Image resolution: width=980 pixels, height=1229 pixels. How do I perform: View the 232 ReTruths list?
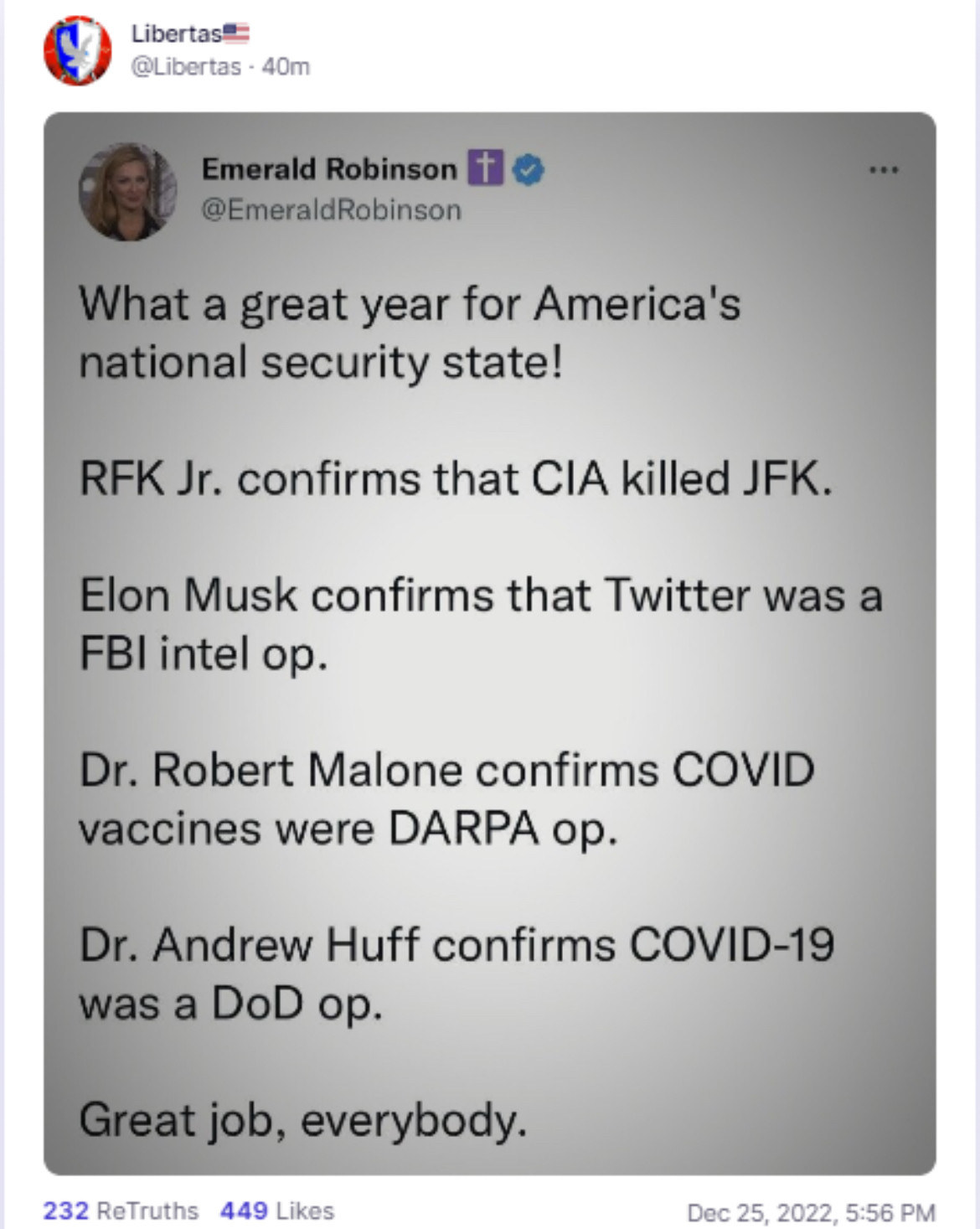pyautogui.click(x=121, y=1211)
